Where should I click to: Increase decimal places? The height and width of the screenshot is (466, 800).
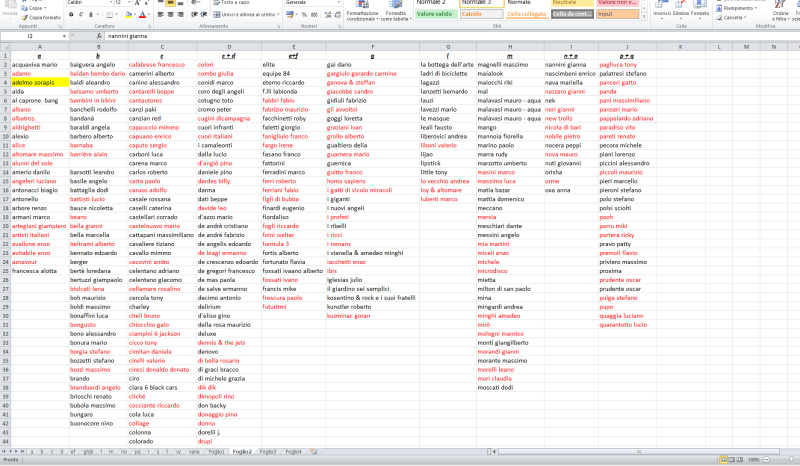click(328, 15)
